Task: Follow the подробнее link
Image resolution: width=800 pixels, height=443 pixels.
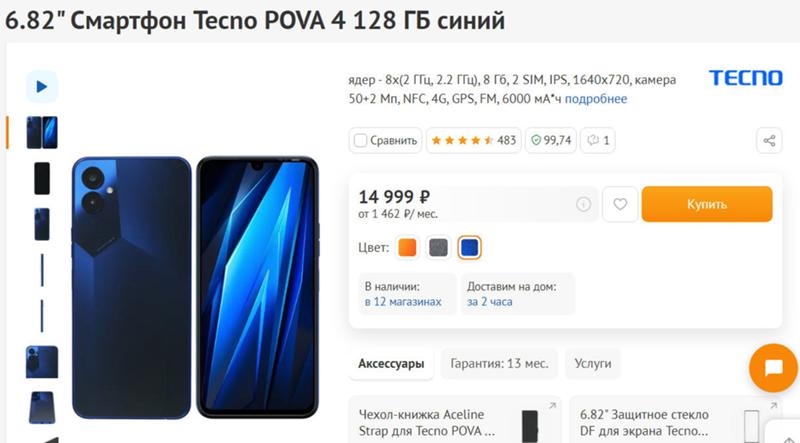Action: pos(596,99)
